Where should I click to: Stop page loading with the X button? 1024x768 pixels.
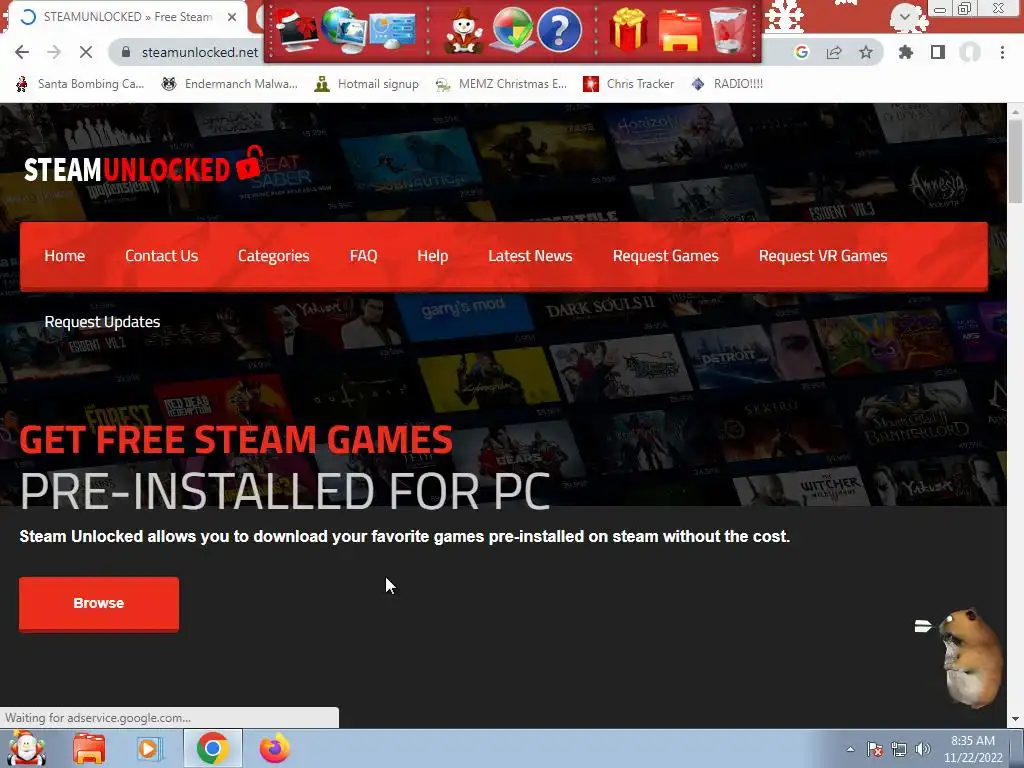(x=86, y=52)
